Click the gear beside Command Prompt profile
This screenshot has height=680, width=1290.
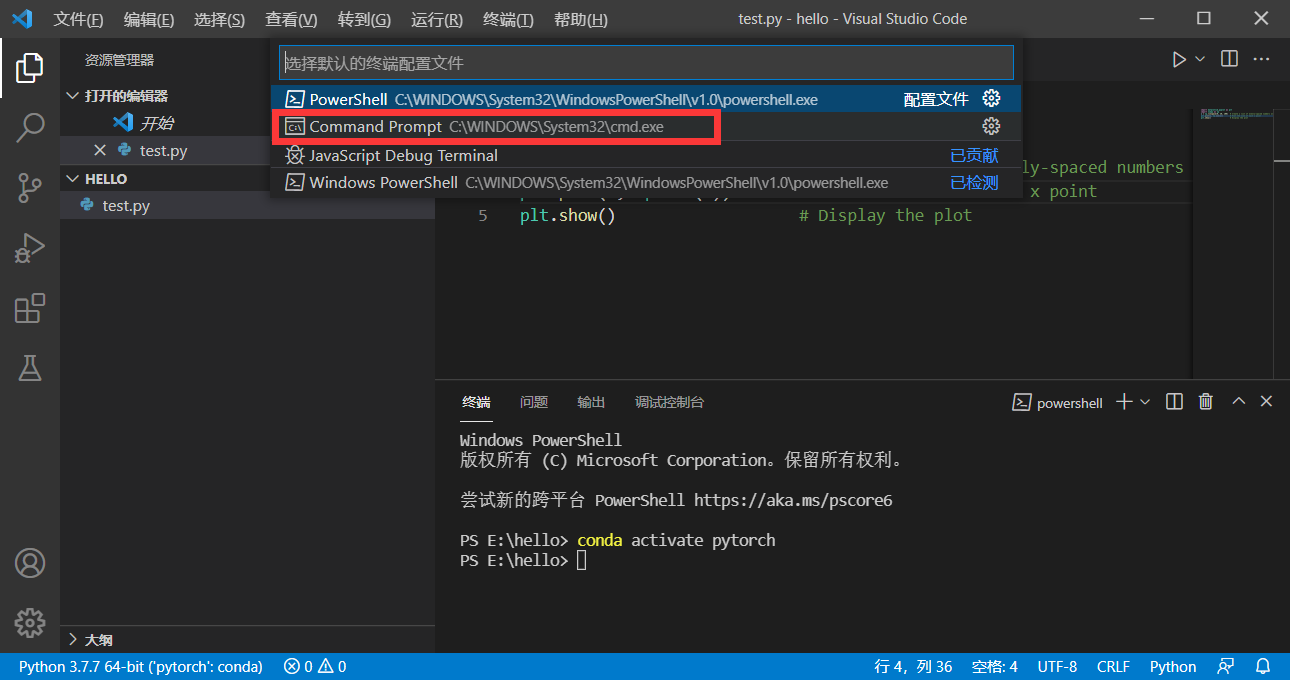click(991, 126)
